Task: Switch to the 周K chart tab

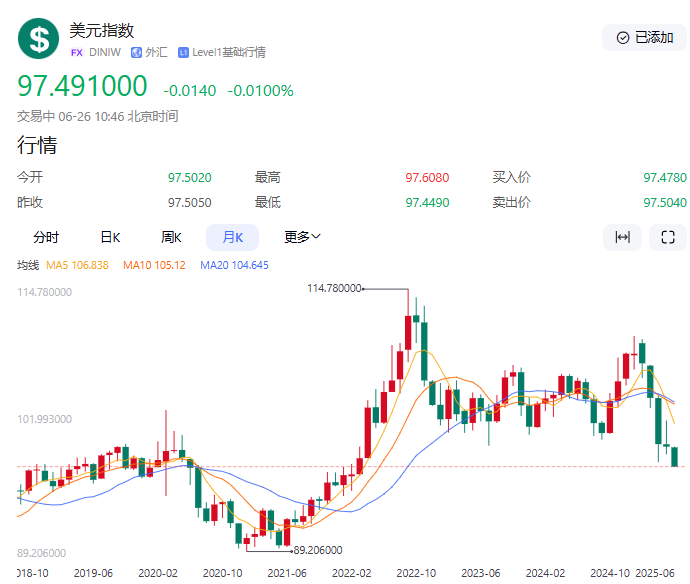Action: (x=171, y=237)
